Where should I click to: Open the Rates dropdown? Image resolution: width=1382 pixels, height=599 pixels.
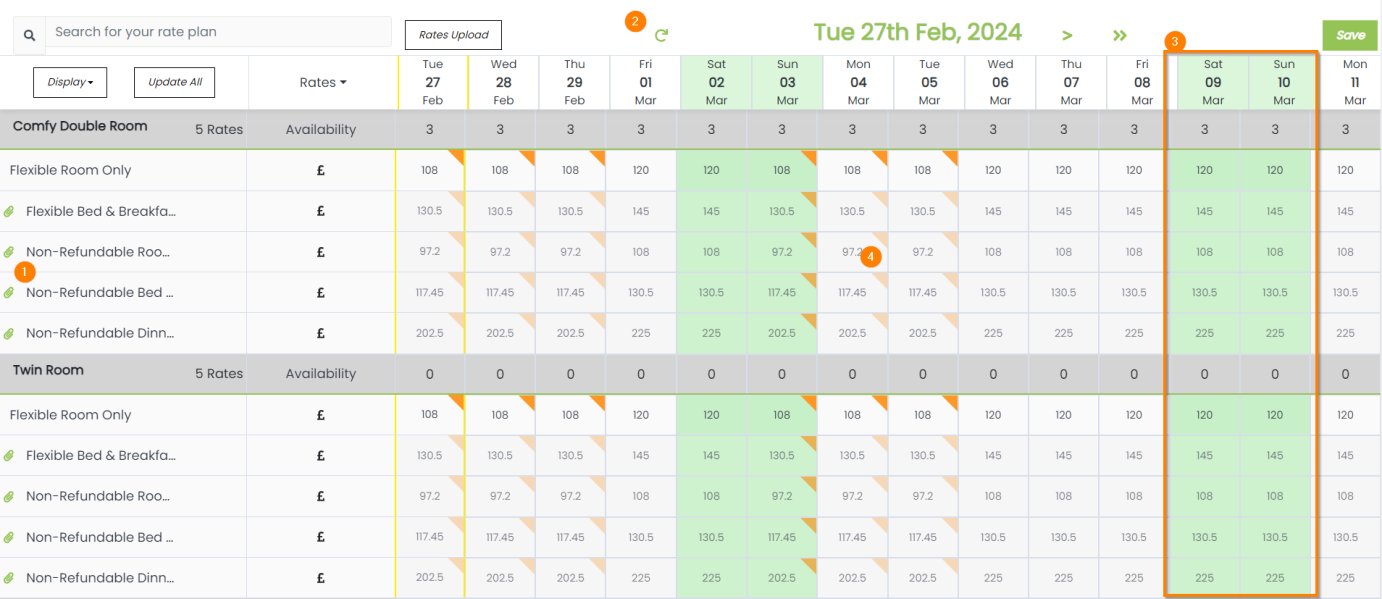323,82
